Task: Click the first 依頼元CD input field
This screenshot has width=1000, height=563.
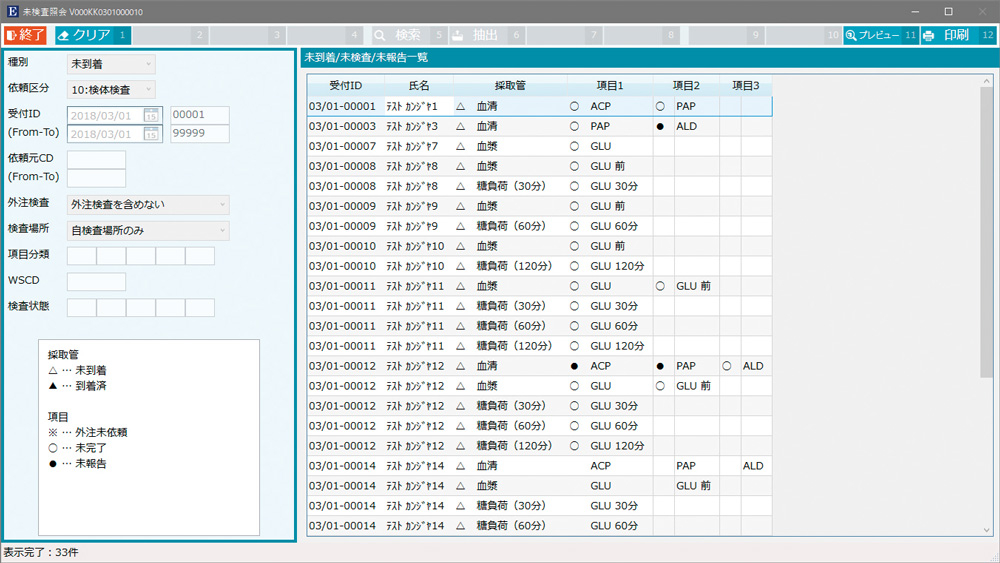Action: [x=96, y=160]
